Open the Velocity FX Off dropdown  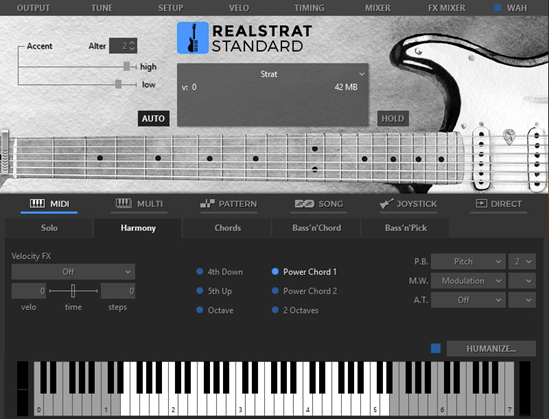pyautogui.click(x=73, y=272)
